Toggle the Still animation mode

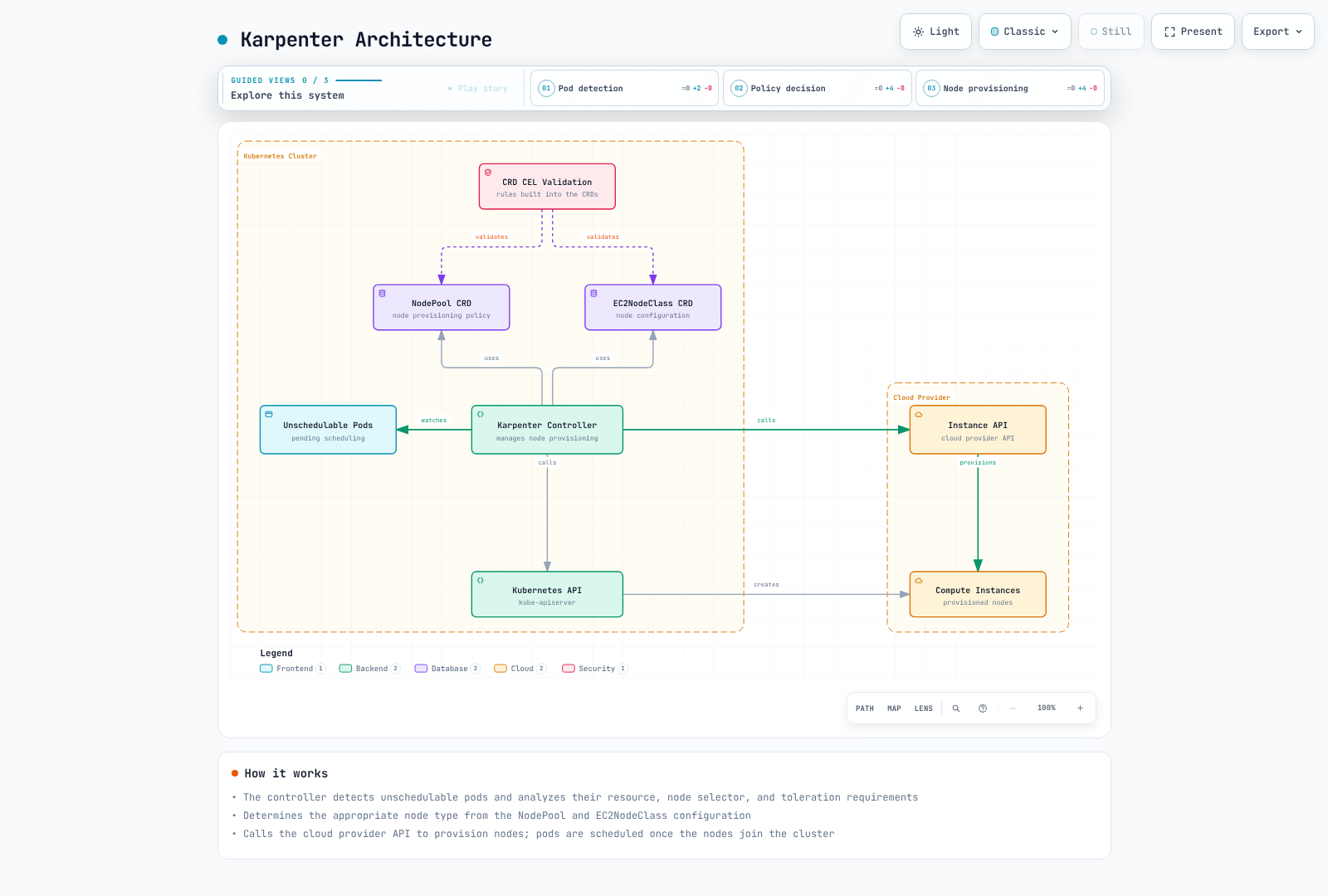1111,32
